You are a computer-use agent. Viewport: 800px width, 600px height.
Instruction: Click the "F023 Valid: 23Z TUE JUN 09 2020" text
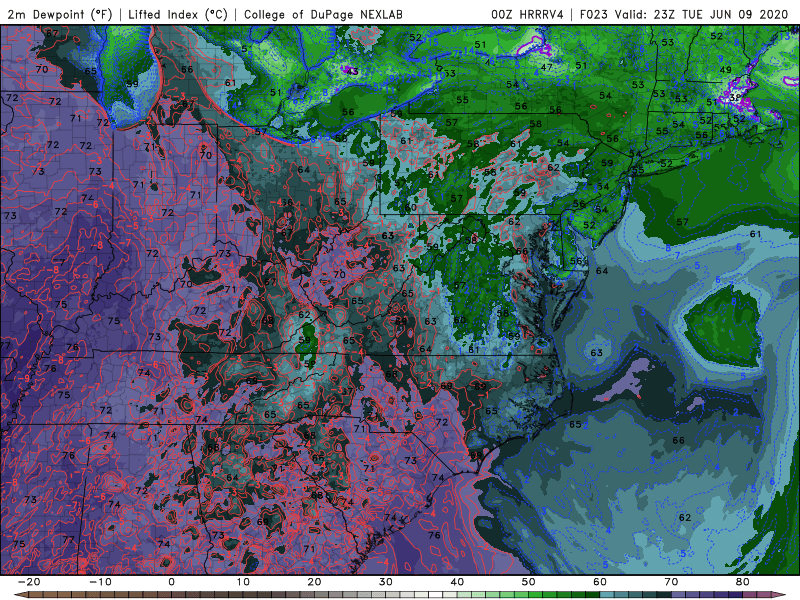(684, 15)
